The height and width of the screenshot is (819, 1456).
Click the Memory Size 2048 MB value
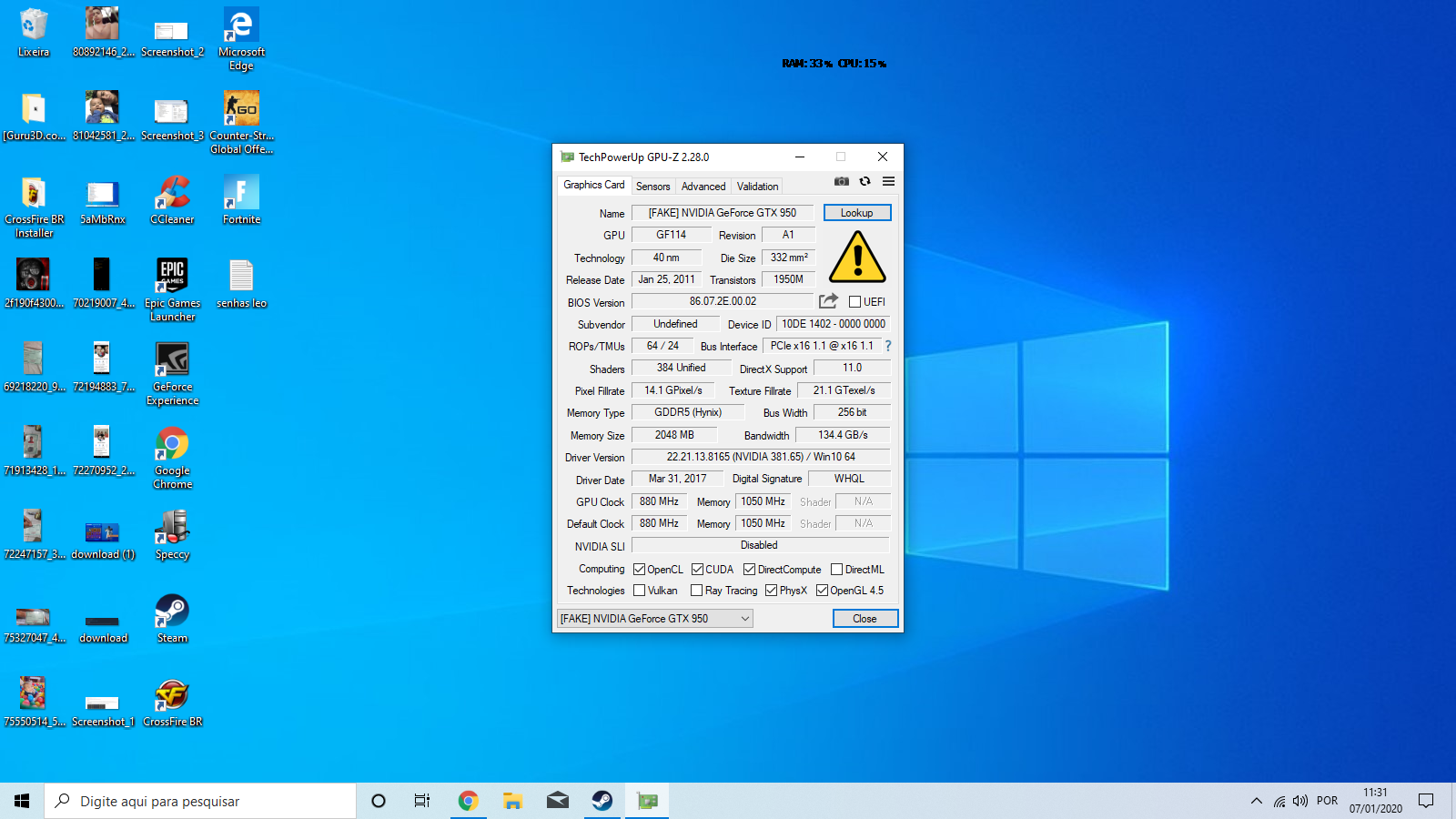[x=674, y=435]
